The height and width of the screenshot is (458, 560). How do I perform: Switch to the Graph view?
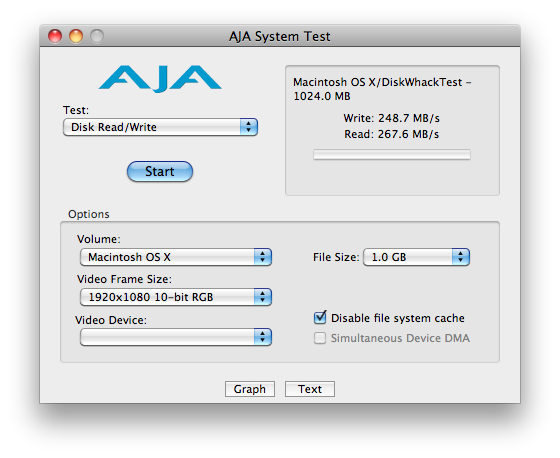click(250, 389)
